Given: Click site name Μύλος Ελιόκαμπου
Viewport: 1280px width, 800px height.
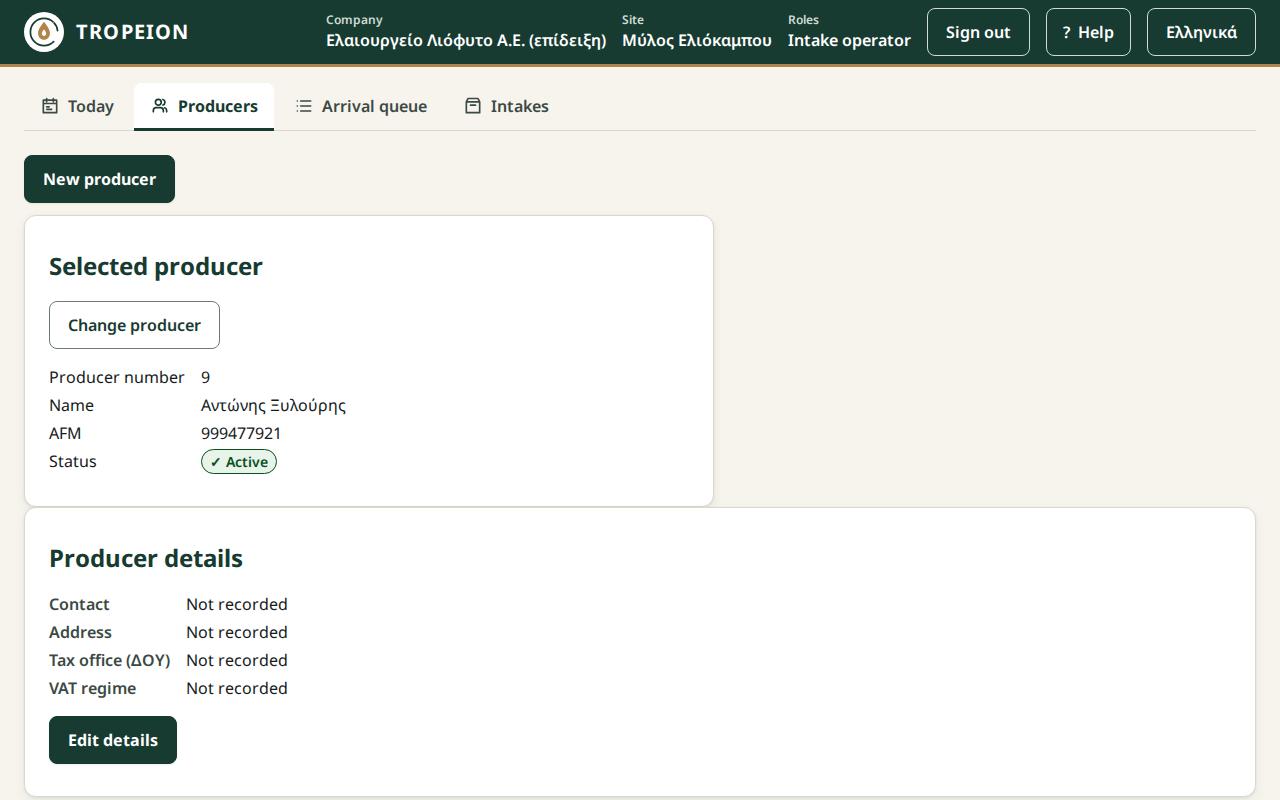Looking at the screenshot, I should click(697, 41).
